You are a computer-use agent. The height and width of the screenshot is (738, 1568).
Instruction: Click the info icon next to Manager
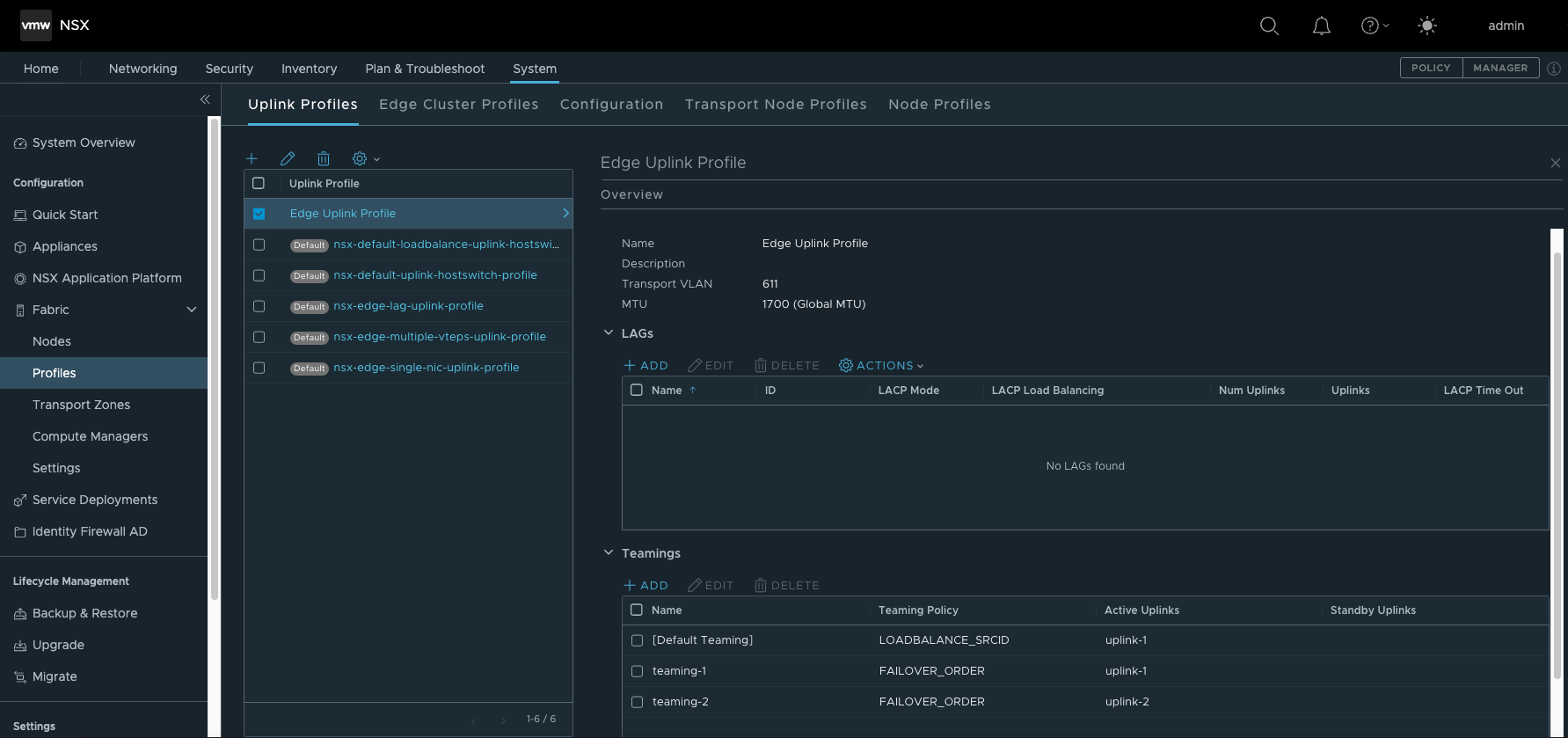click(1554, 69)
